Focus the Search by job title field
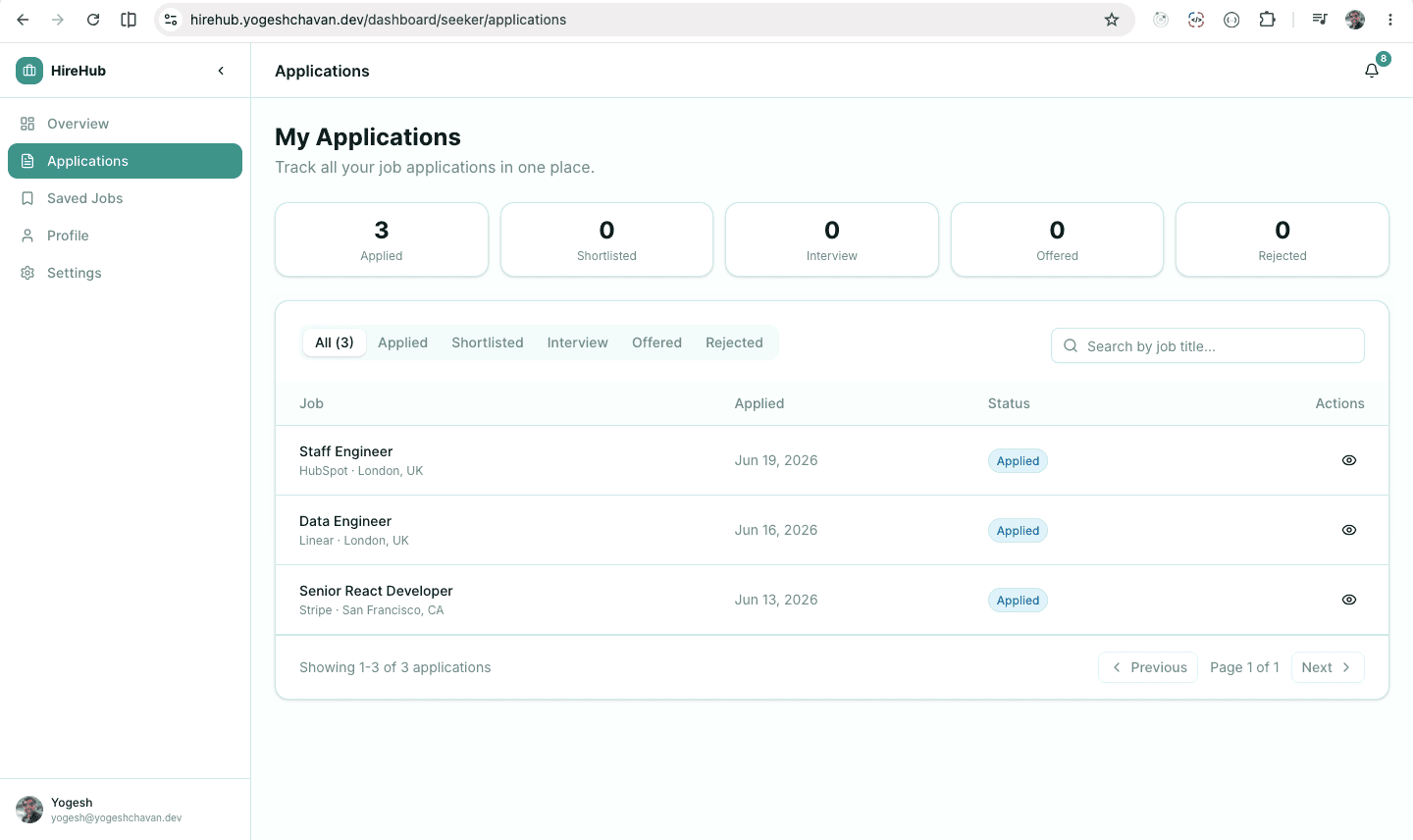The image size is (1413, 840). [x=1208, y=346]
